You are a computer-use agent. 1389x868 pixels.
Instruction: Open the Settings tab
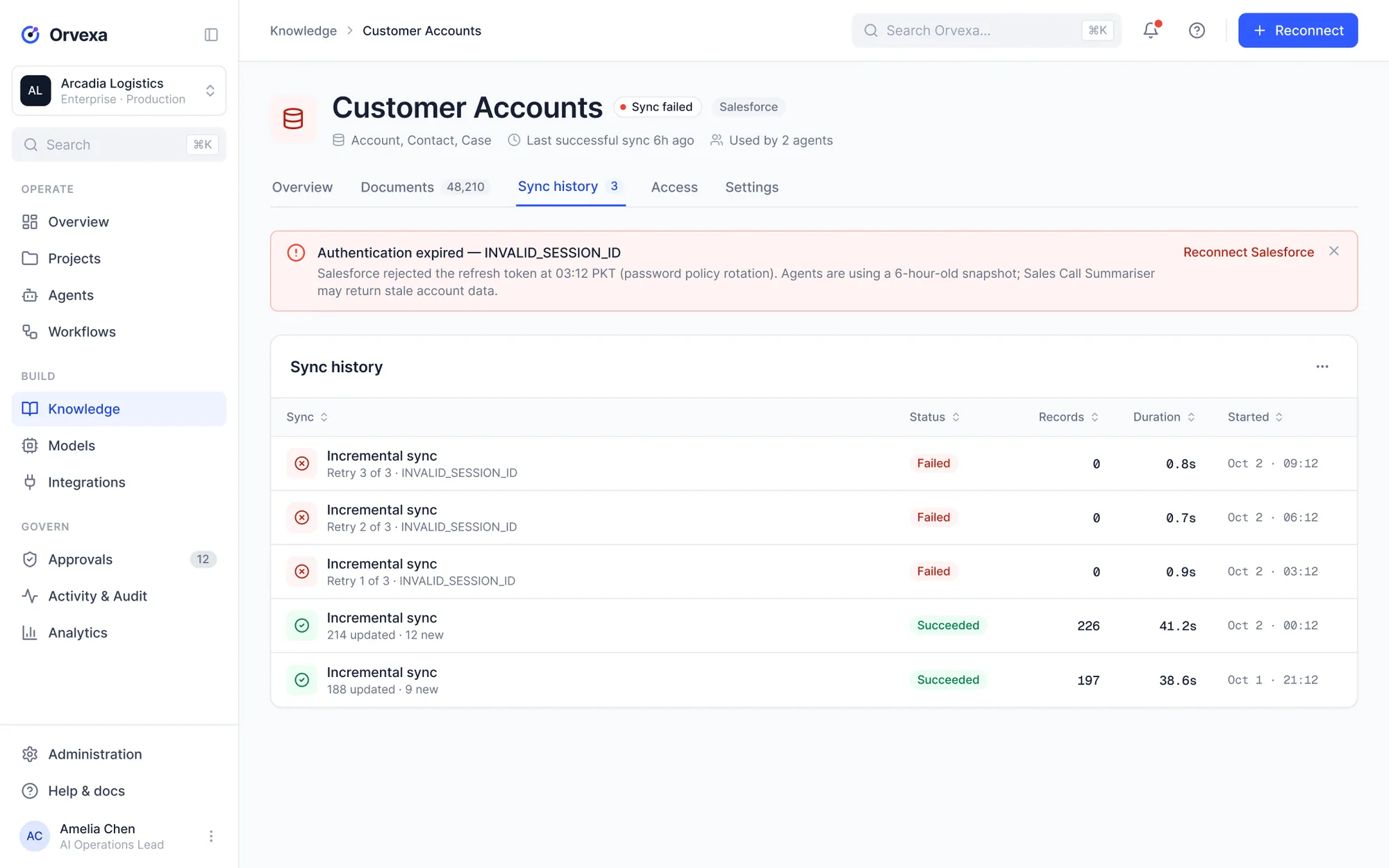point(751,187)
